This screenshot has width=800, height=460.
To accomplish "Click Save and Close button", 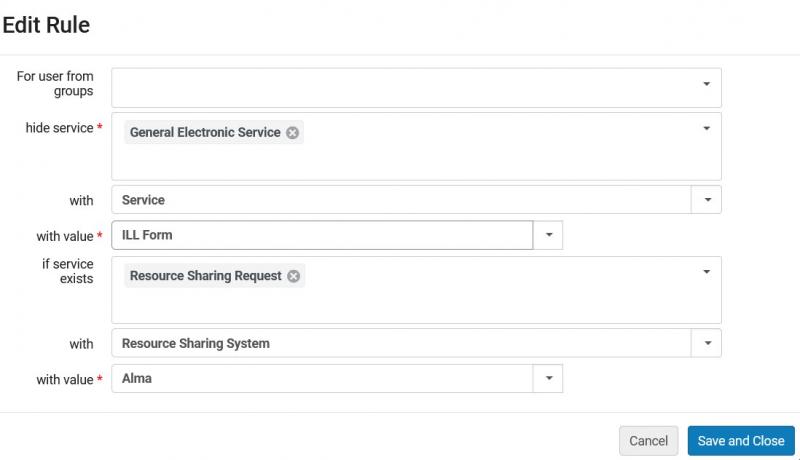I will tap(741, 441).
